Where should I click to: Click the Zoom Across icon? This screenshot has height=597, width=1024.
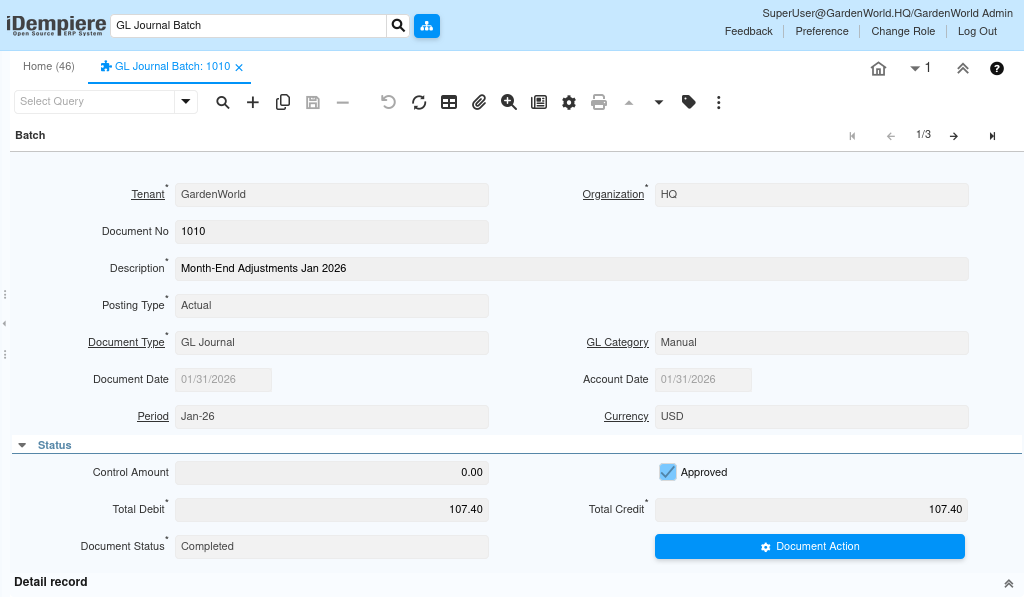tap(509, 102)
